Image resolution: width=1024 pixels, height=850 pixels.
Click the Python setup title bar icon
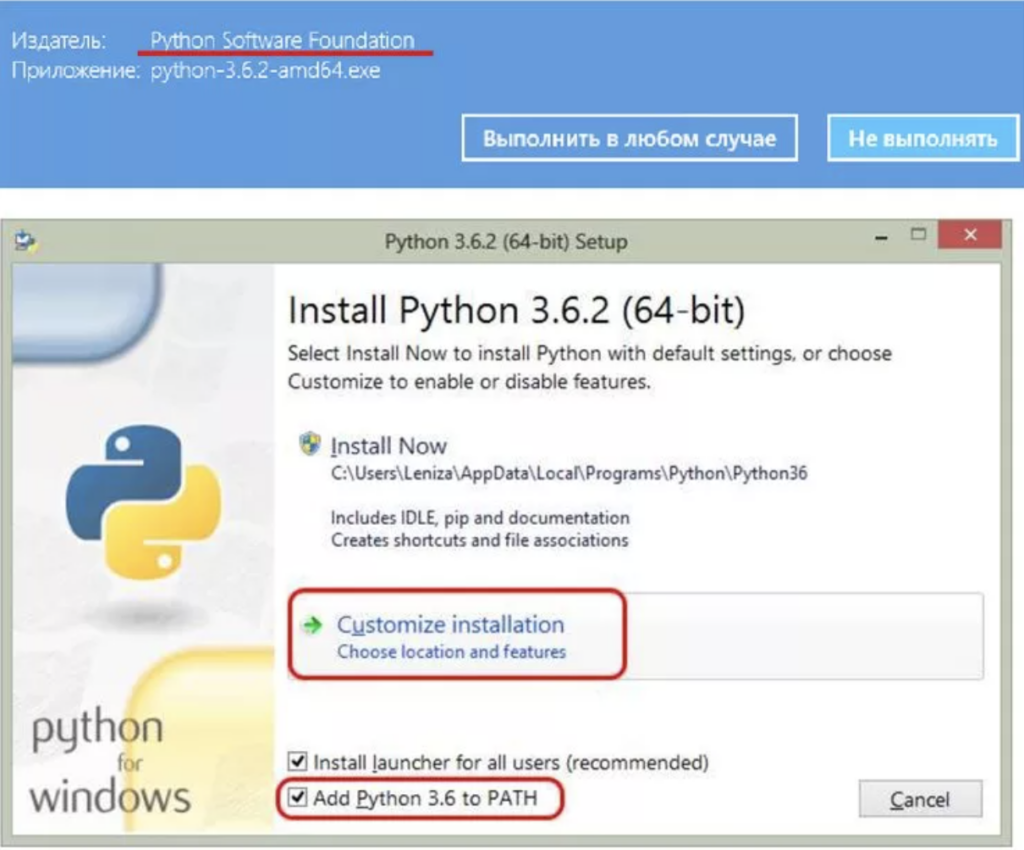pyautogui.click(x=26, y=242)
